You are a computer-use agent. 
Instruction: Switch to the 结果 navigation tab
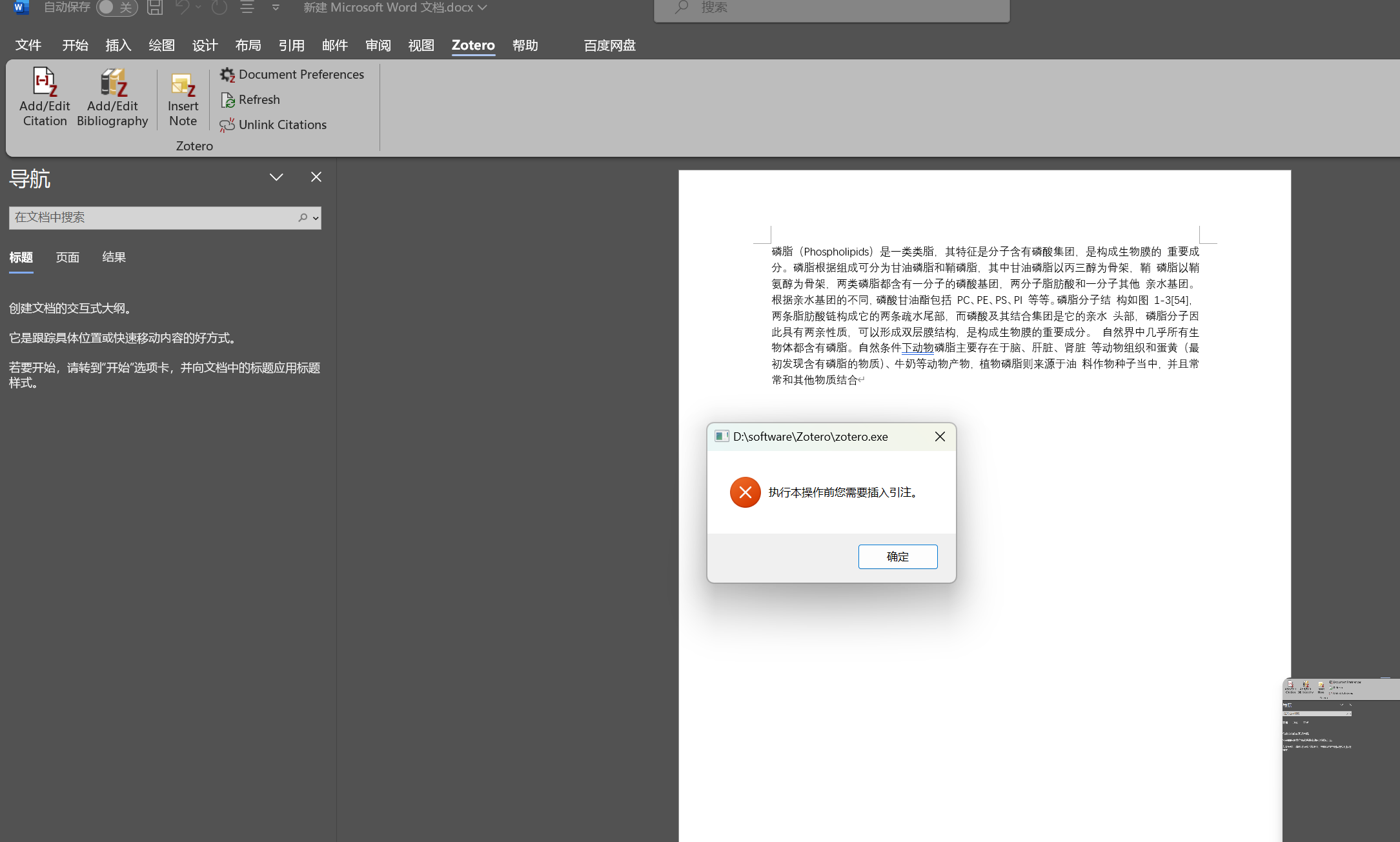[x=114, y=257]
